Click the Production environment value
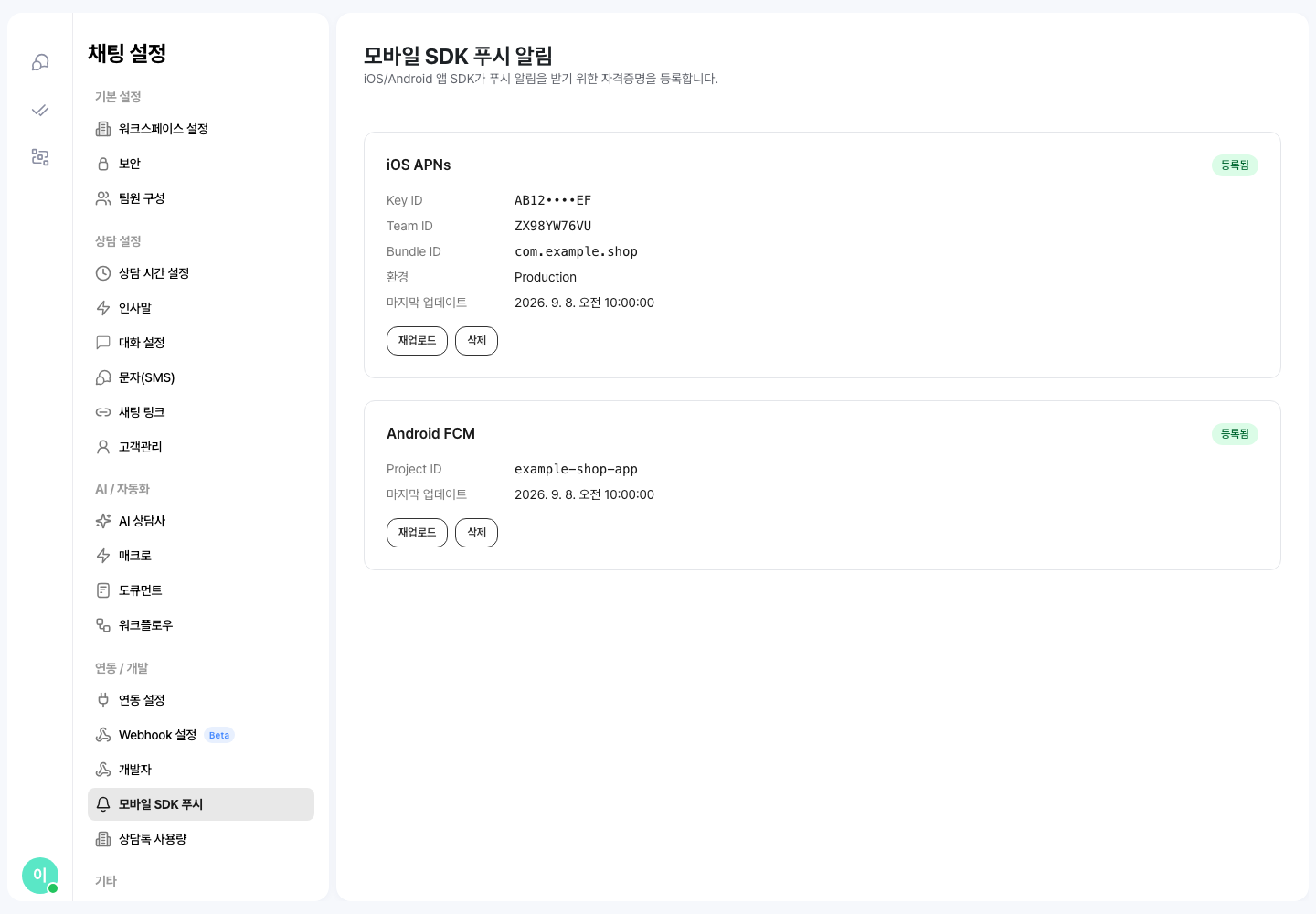 (x=546, y=277)
